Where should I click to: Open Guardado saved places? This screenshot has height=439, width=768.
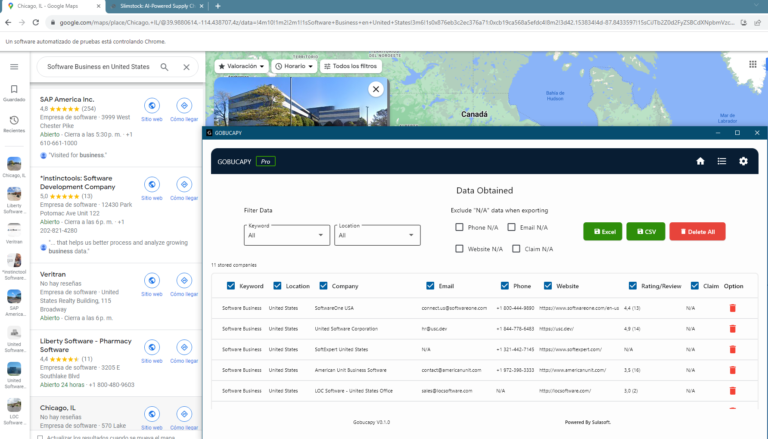pyautogui.click(x=14, y=92)
